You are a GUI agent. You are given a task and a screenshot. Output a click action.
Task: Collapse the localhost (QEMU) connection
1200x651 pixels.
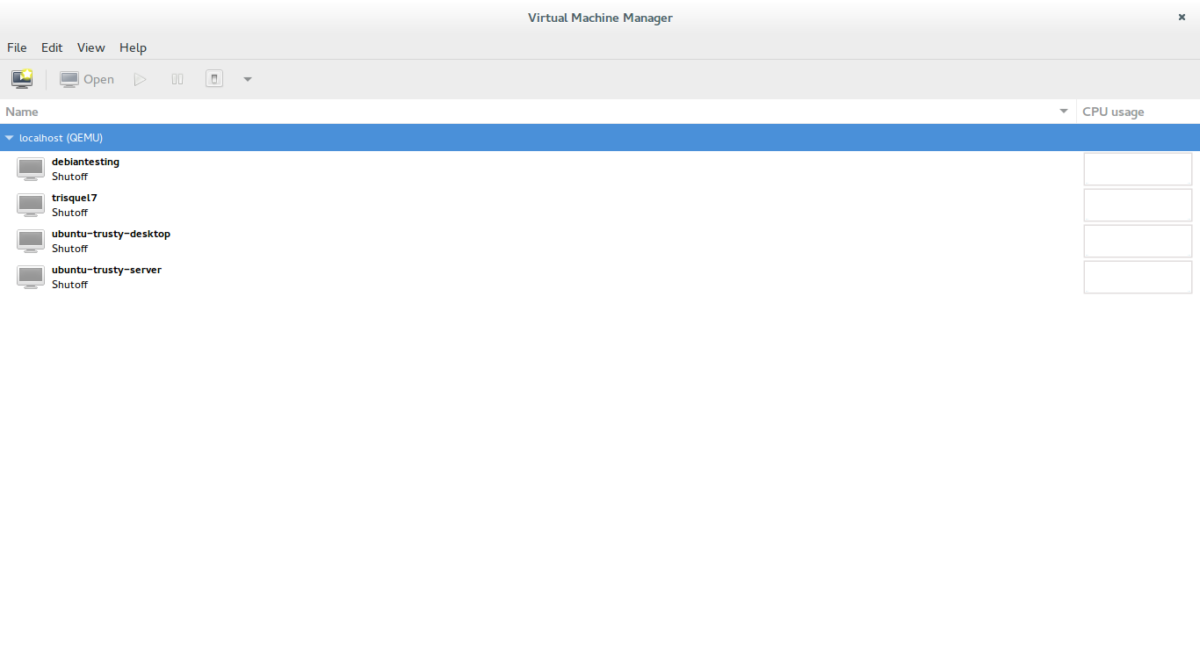click(9, 138)
